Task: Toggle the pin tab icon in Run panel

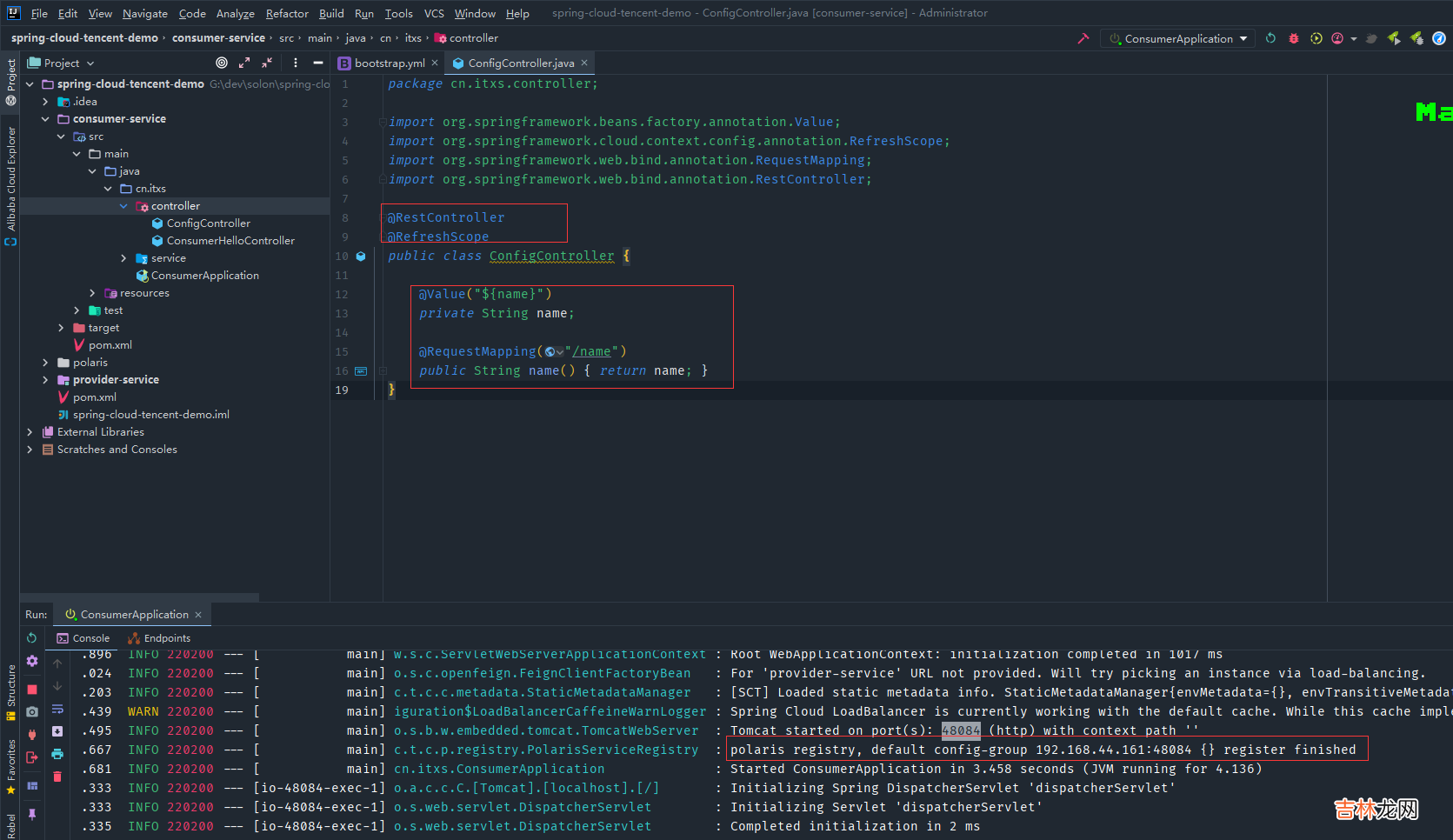Action: (32, 814)
